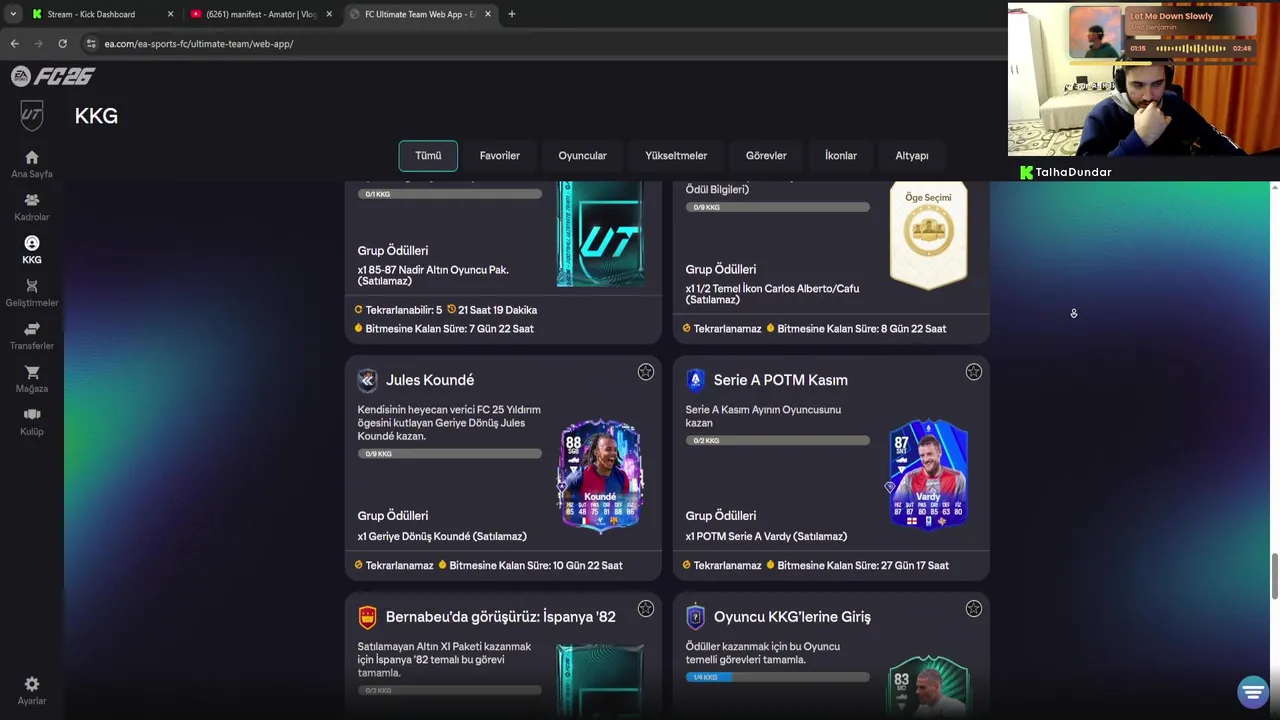Select the Görevler tab
Image resolution: width=1280 pixels, height=720 pixels.
(x=766, y=156)
